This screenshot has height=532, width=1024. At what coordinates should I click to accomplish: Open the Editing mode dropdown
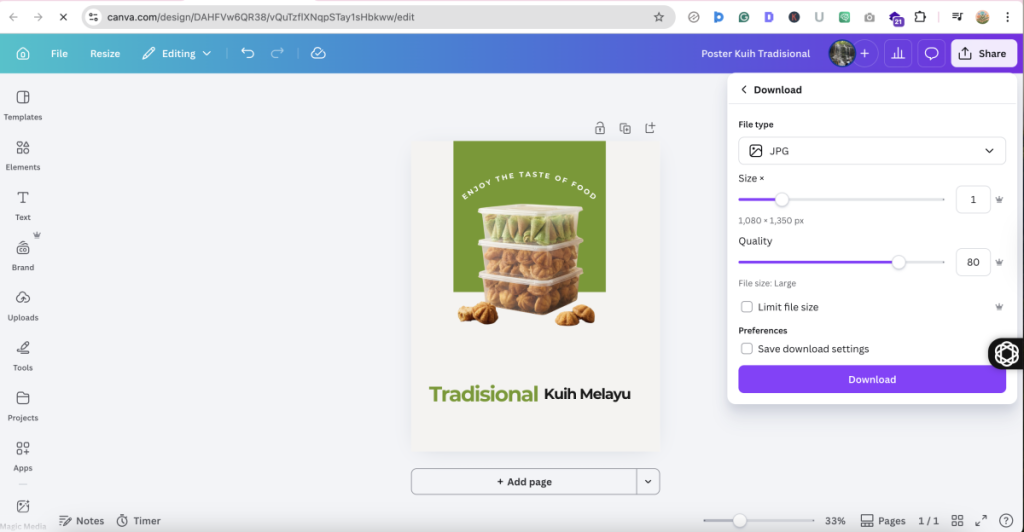pyautogui.click(x=176, y=54)
